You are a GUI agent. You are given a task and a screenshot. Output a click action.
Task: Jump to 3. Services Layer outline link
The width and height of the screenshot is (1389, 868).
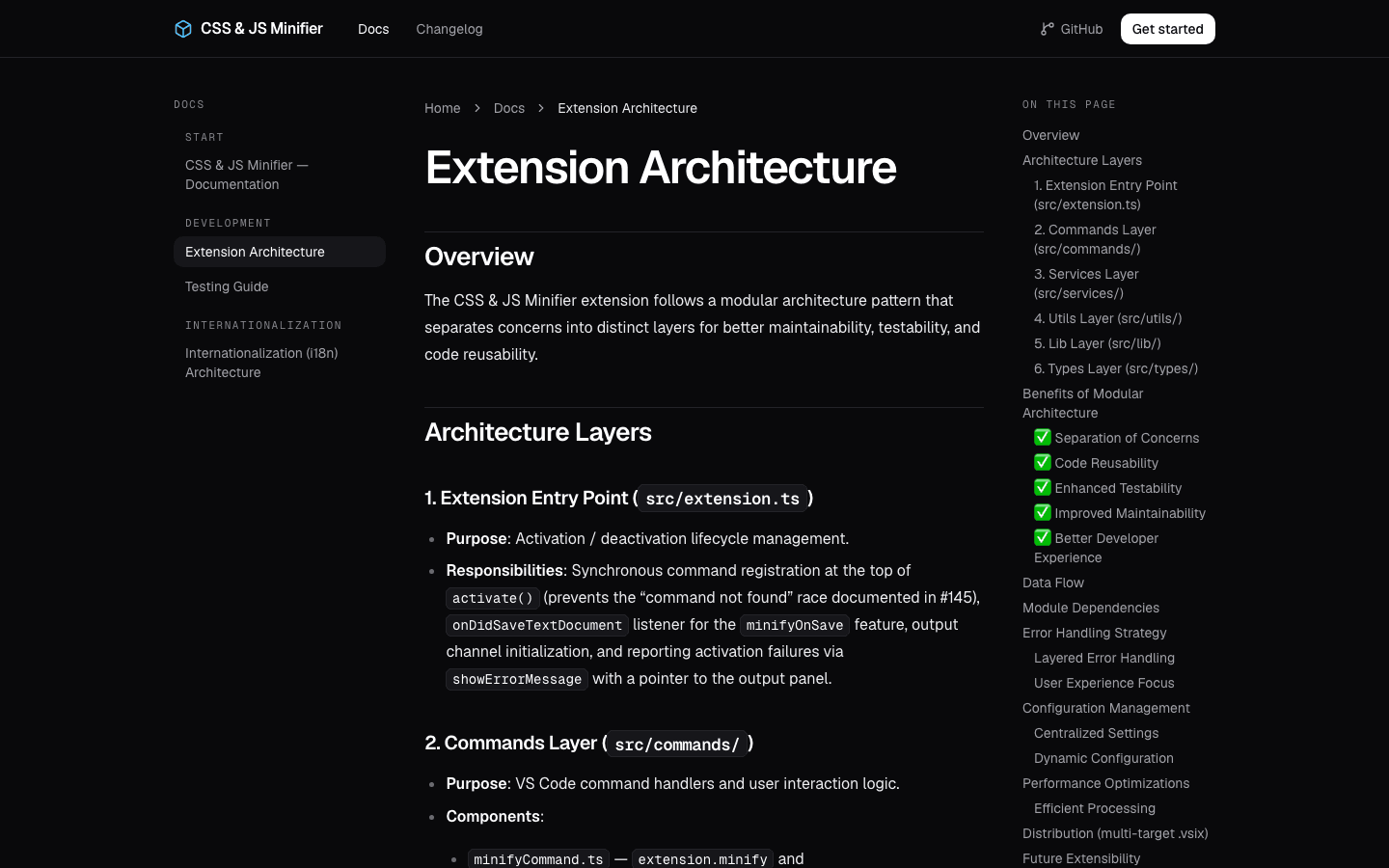(1086, 284)
